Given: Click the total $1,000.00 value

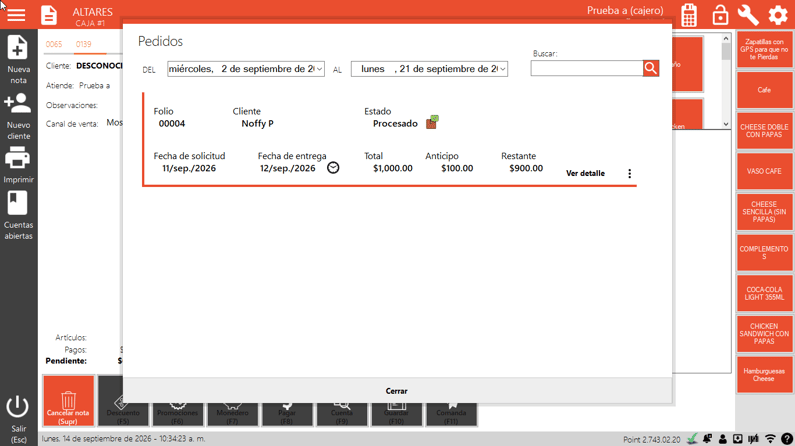Looking at the screenshot, I should point(393,168).
